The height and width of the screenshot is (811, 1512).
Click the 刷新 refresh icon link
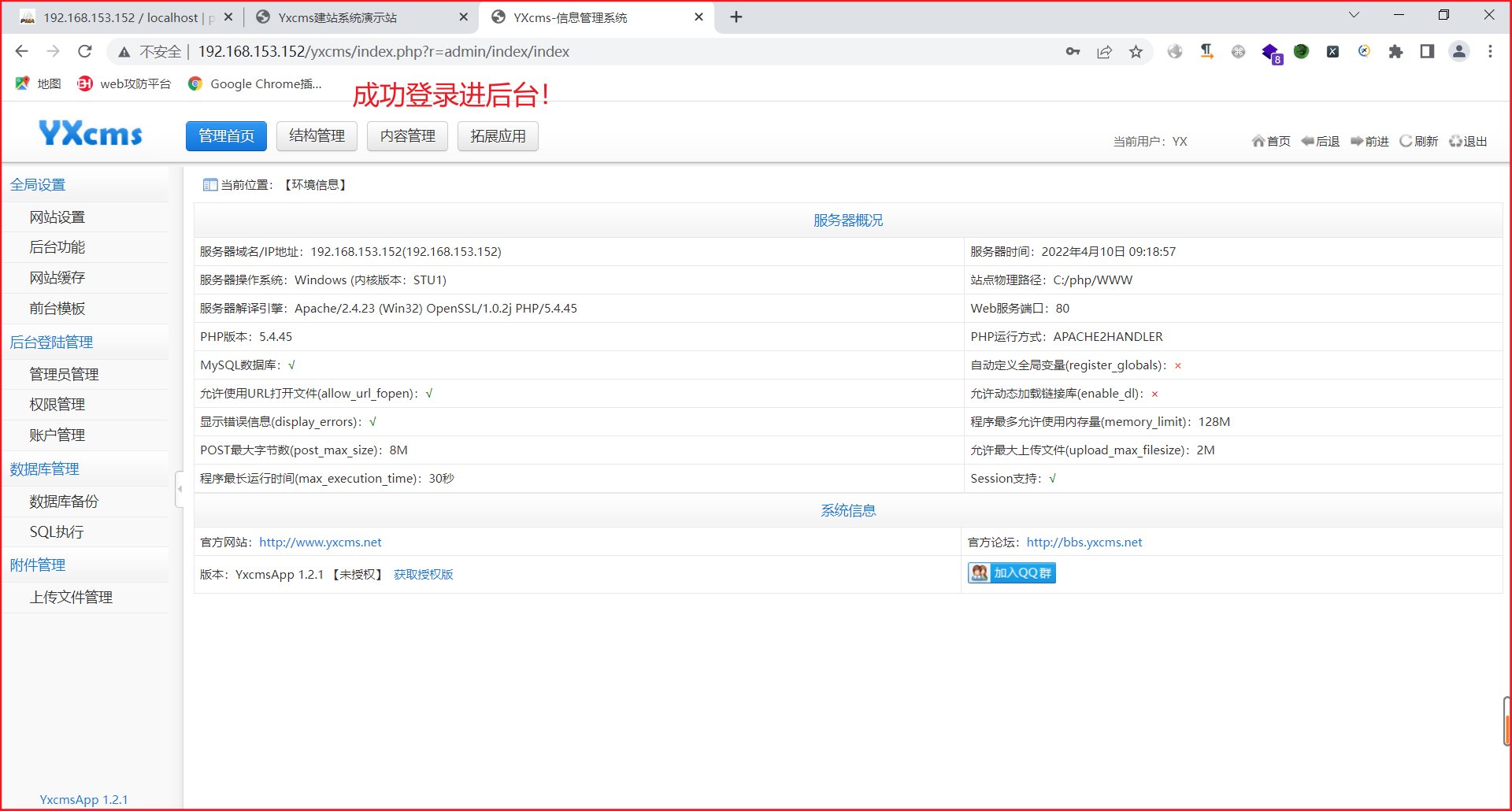1418,142
